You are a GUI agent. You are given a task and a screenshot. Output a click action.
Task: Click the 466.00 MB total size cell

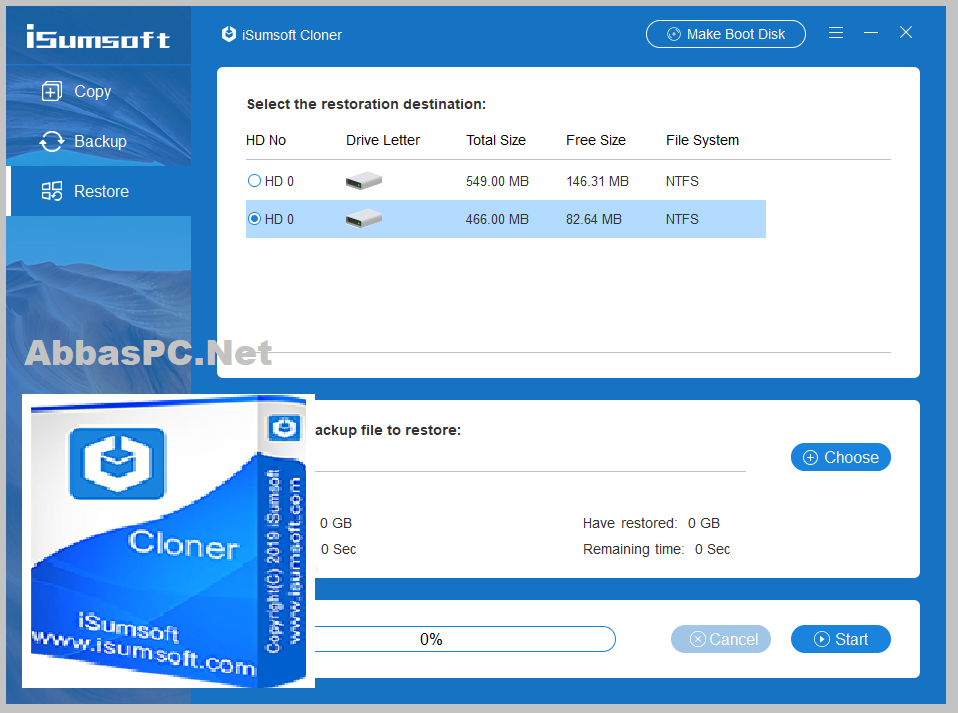tap(497, 219)
